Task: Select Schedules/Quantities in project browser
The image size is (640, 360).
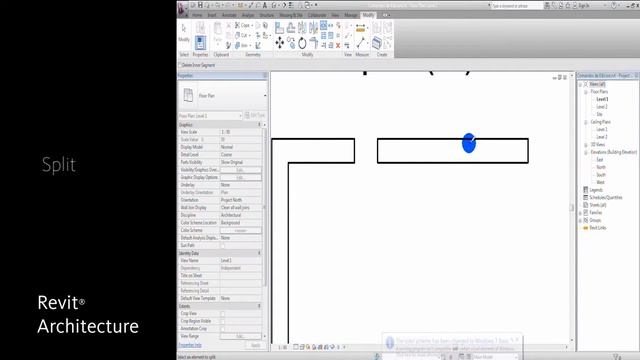Action: pyautogui.click(x=606, y=198)
